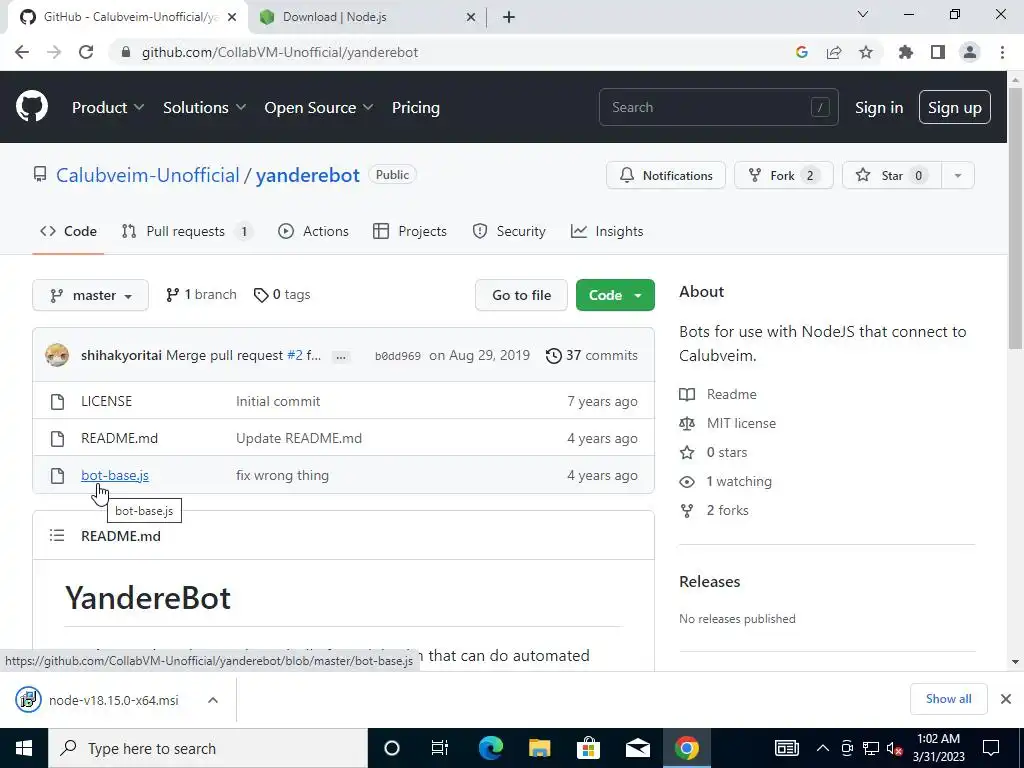Open the Chrome three-dot menu
This screenshot has width=1024, height=768.
tap(1002, 52)
